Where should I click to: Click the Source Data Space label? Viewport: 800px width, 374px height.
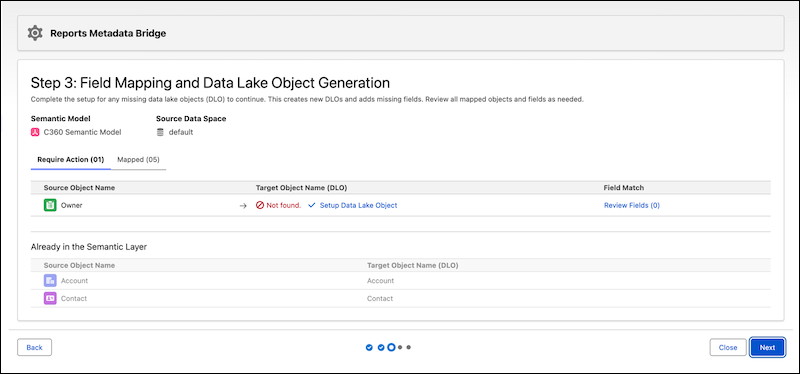point(191,119)
